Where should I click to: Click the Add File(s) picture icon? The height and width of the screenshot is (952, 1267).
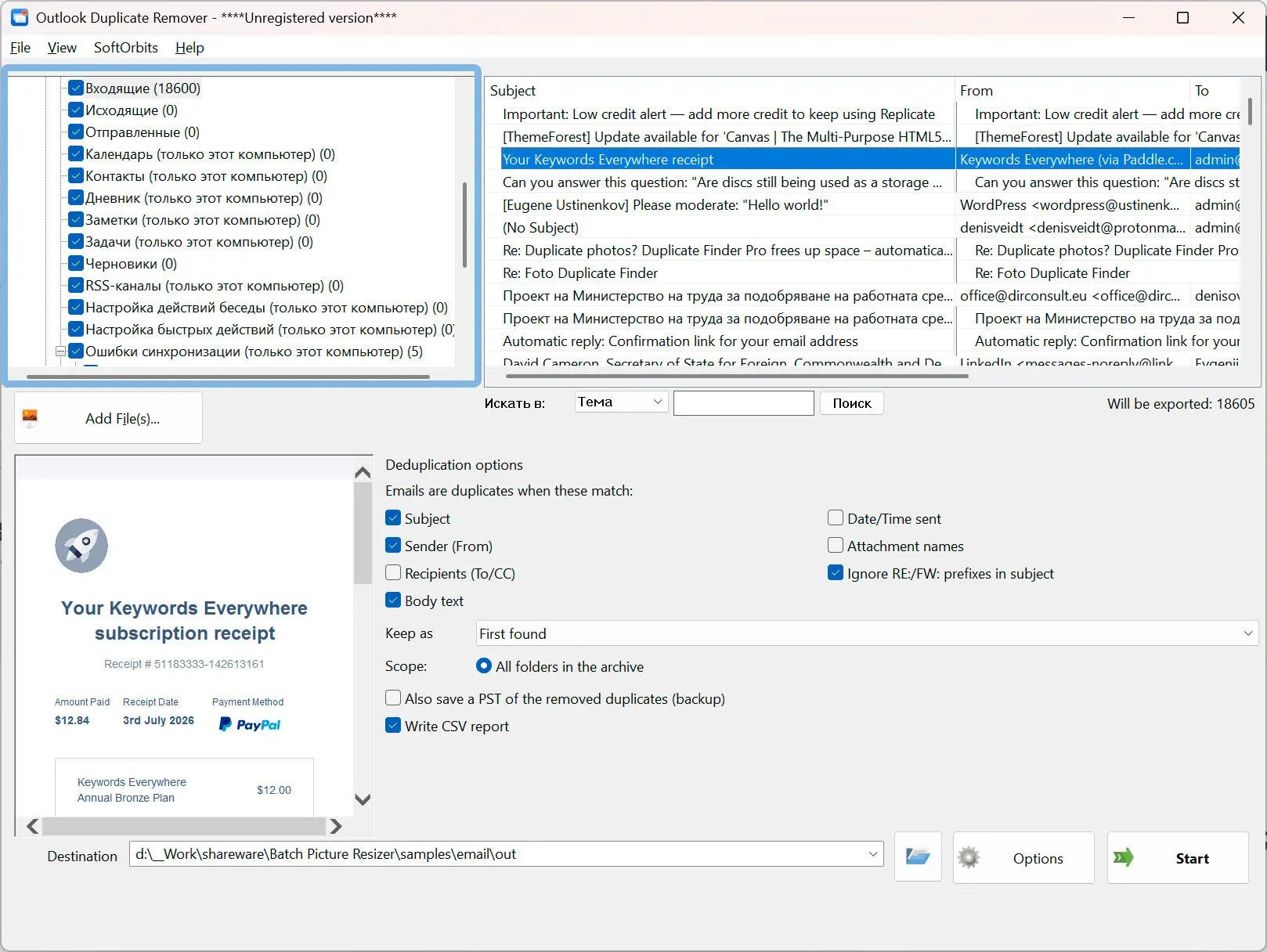pyautogui.click(x=30, y=418)
